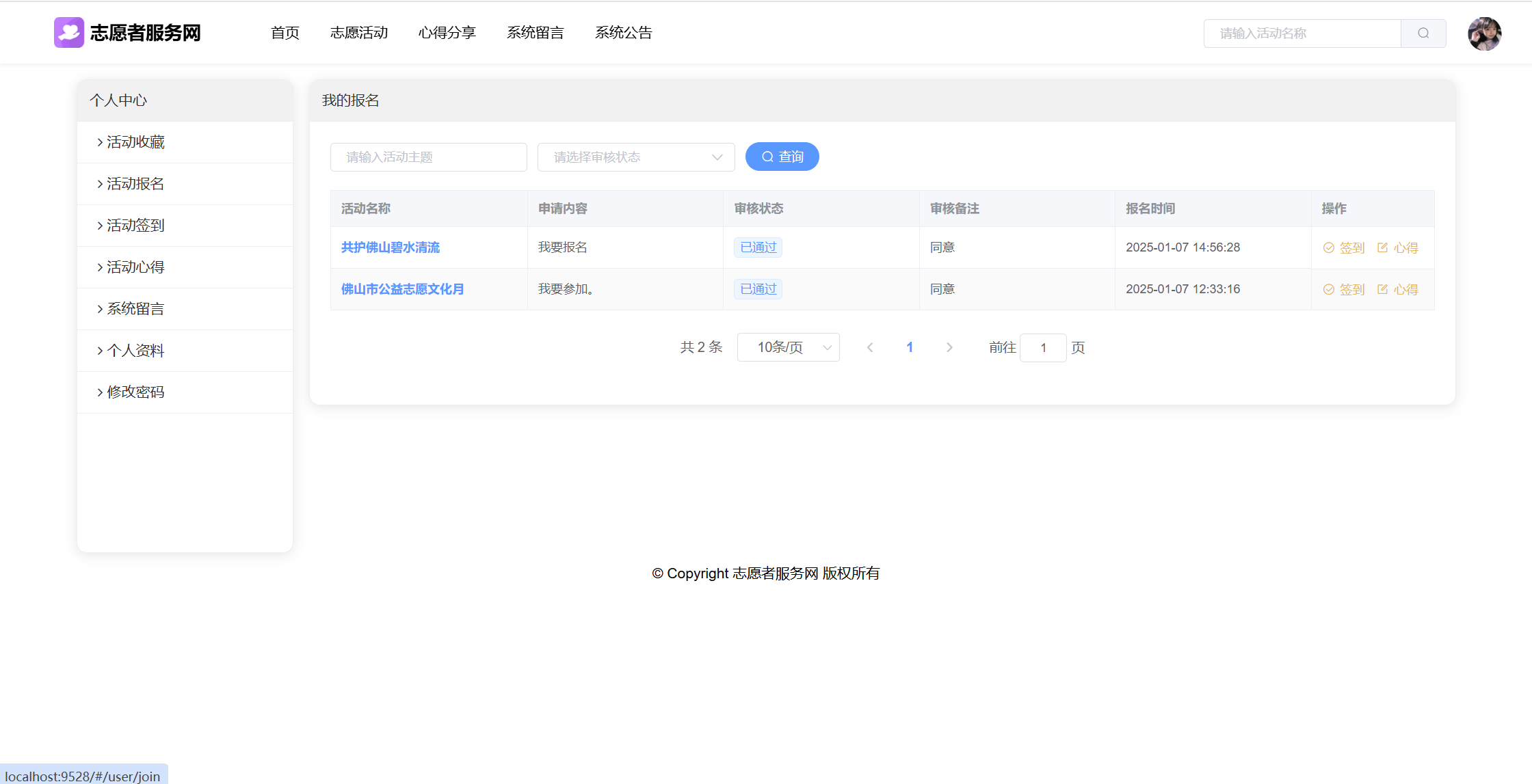Click the header search magnifier icon
This screenshot has width=1532, height=784.
[x=1423, y=33]
